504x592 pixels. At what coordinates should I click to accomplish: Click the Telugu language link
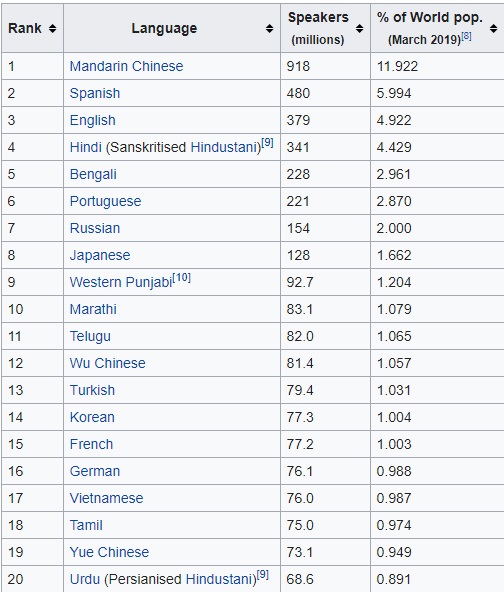(x=90, y=336)
